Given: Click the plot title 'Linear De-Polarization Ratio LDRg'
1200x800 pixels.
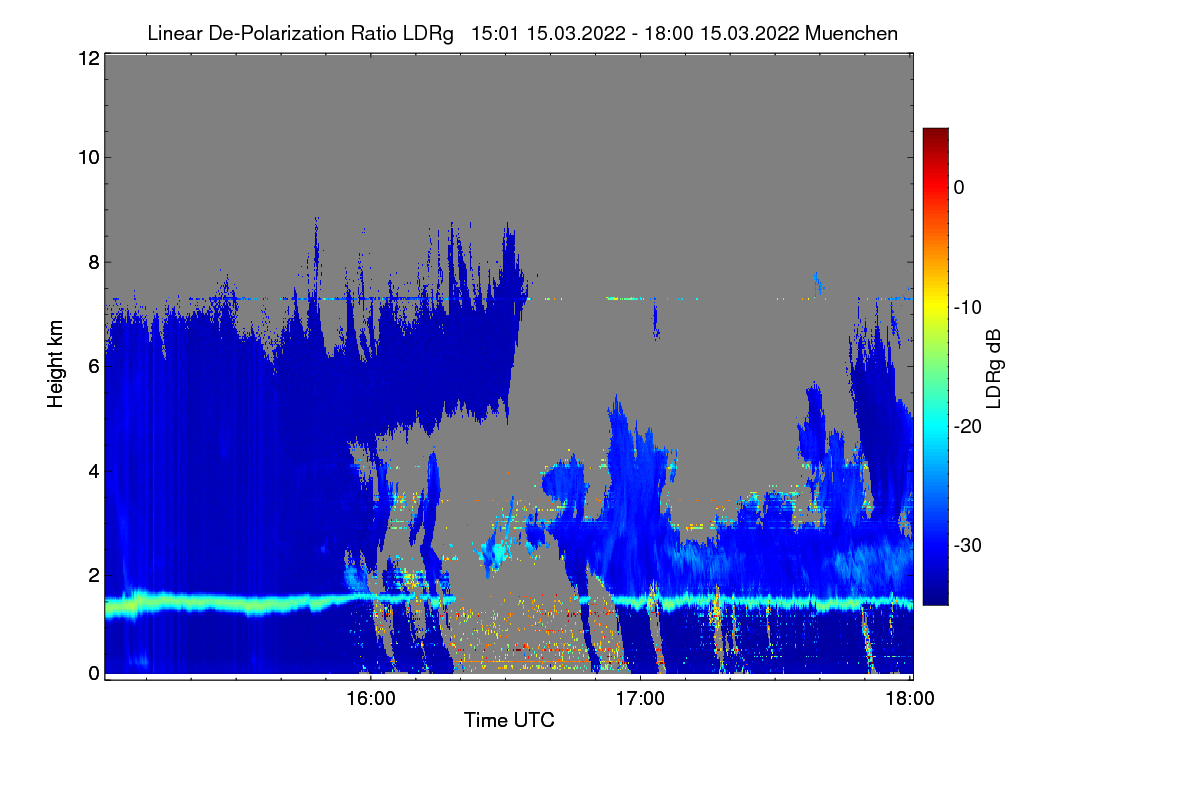Looking at the screenshot, I should tap(300, 33).
